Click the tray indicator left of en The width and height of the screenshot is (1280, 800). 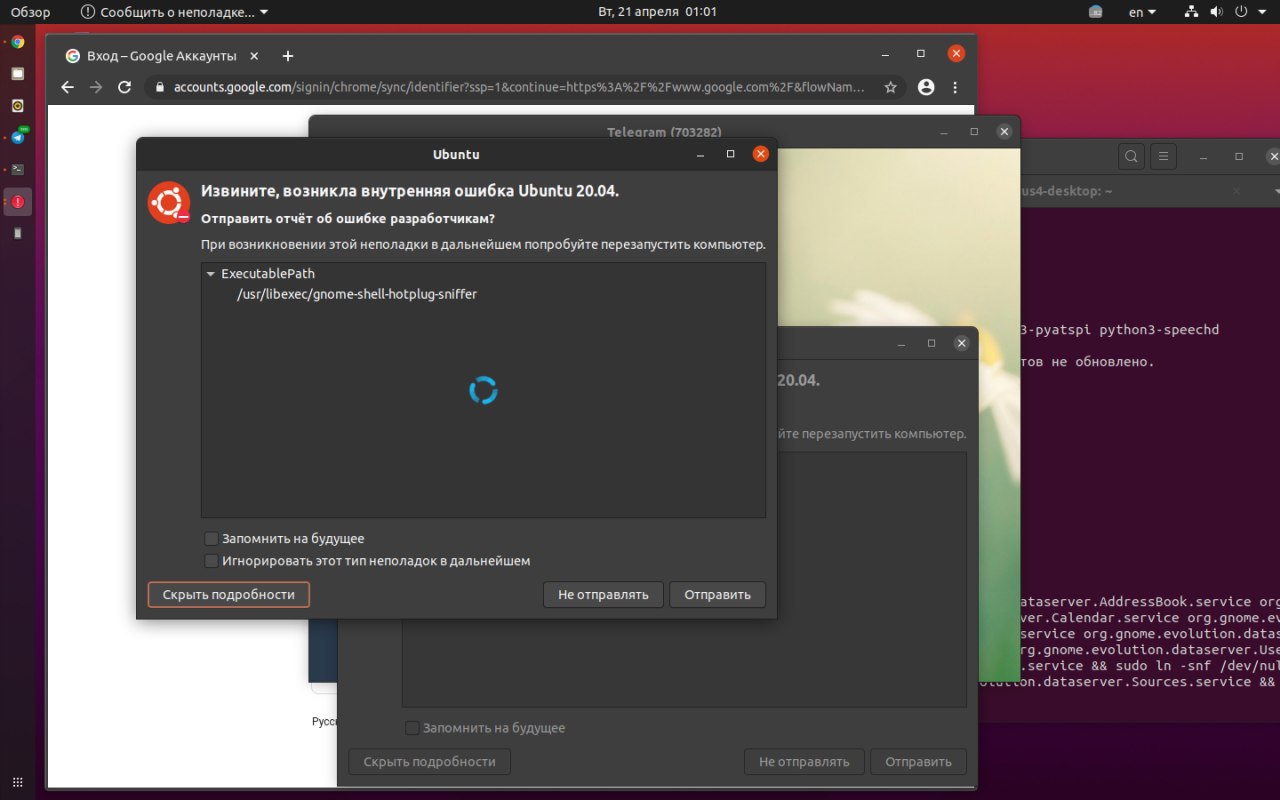1096,12
